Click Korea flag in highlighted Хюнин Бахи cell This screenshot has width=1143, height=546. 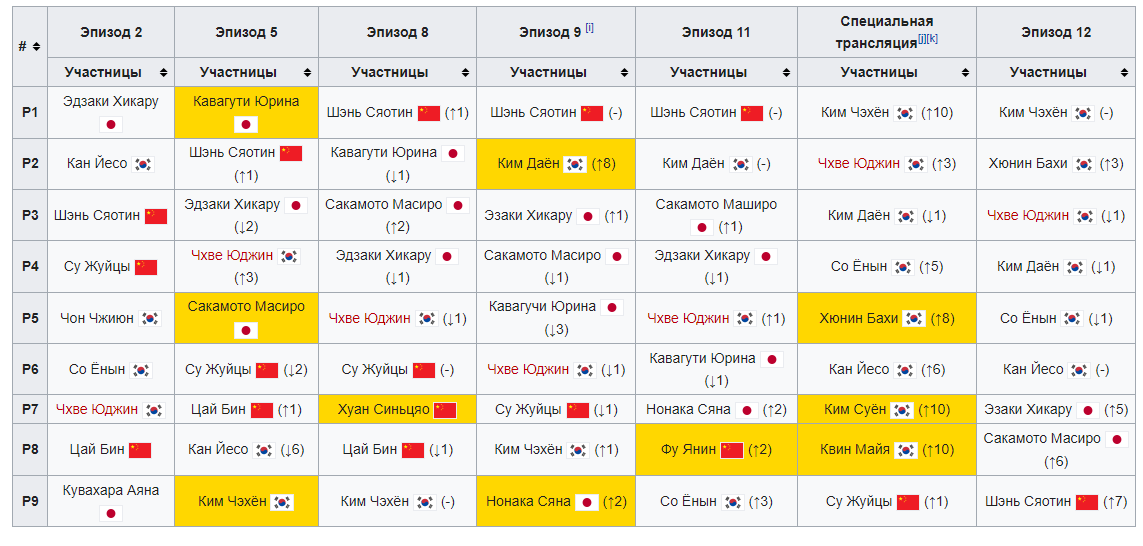914,319
